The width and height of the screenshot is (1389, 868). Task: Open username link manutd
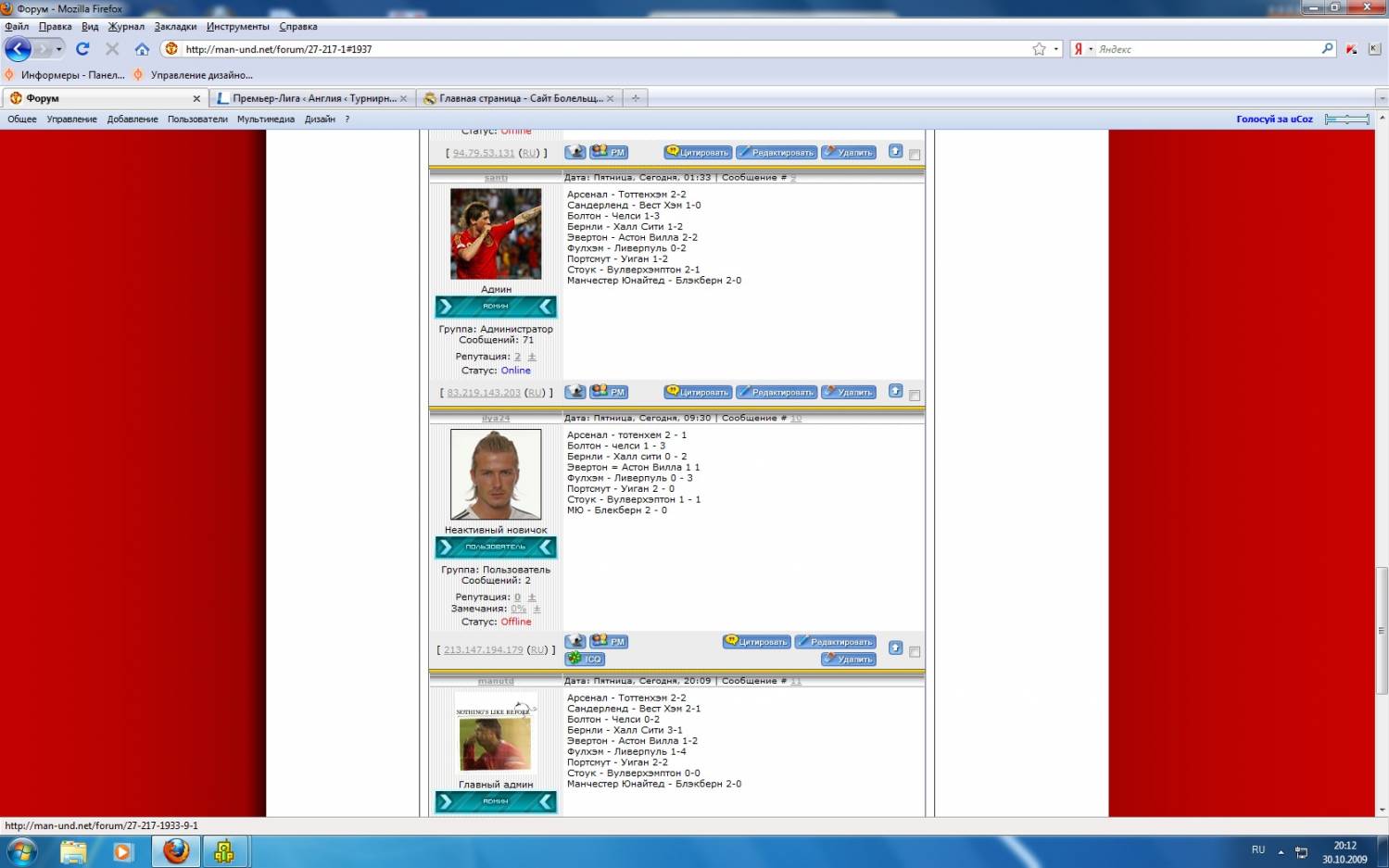point(496,681)
